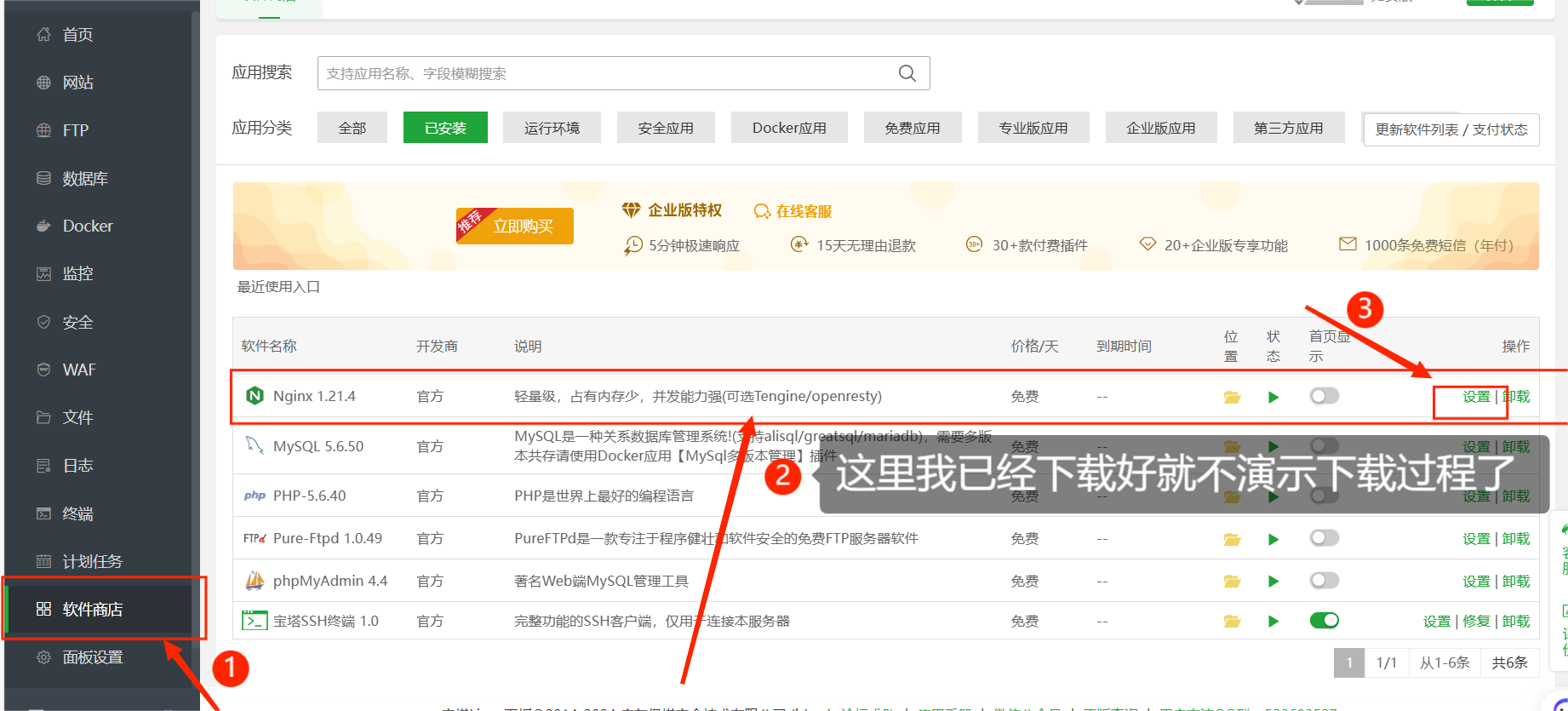Switch to the Docker应用 category tab

click(x=789, y=128)
